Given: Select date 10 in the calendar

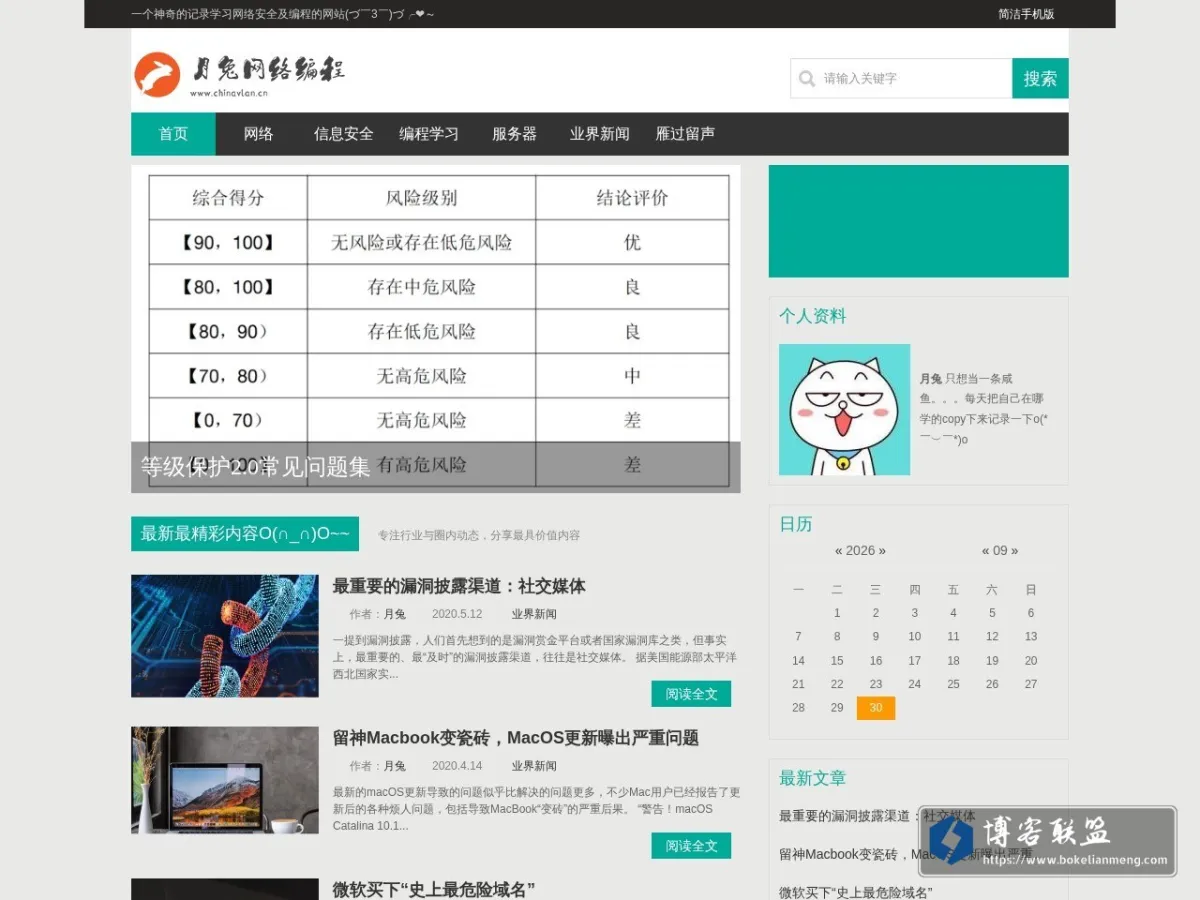Looking at the screenshot, I should point(914,637).
